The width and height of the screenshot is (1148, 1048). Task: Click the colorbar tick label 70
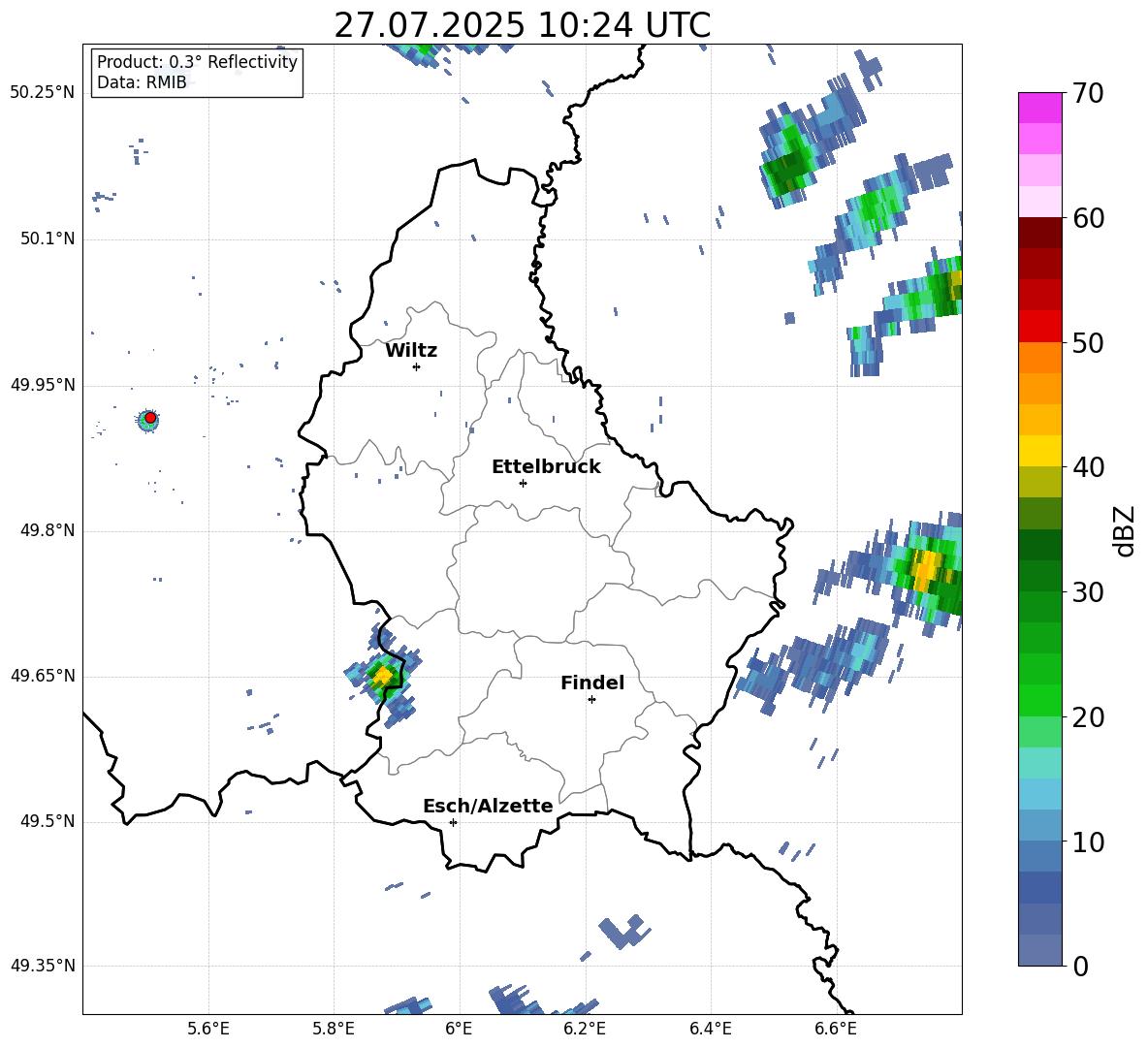(x=1088, y=94)
